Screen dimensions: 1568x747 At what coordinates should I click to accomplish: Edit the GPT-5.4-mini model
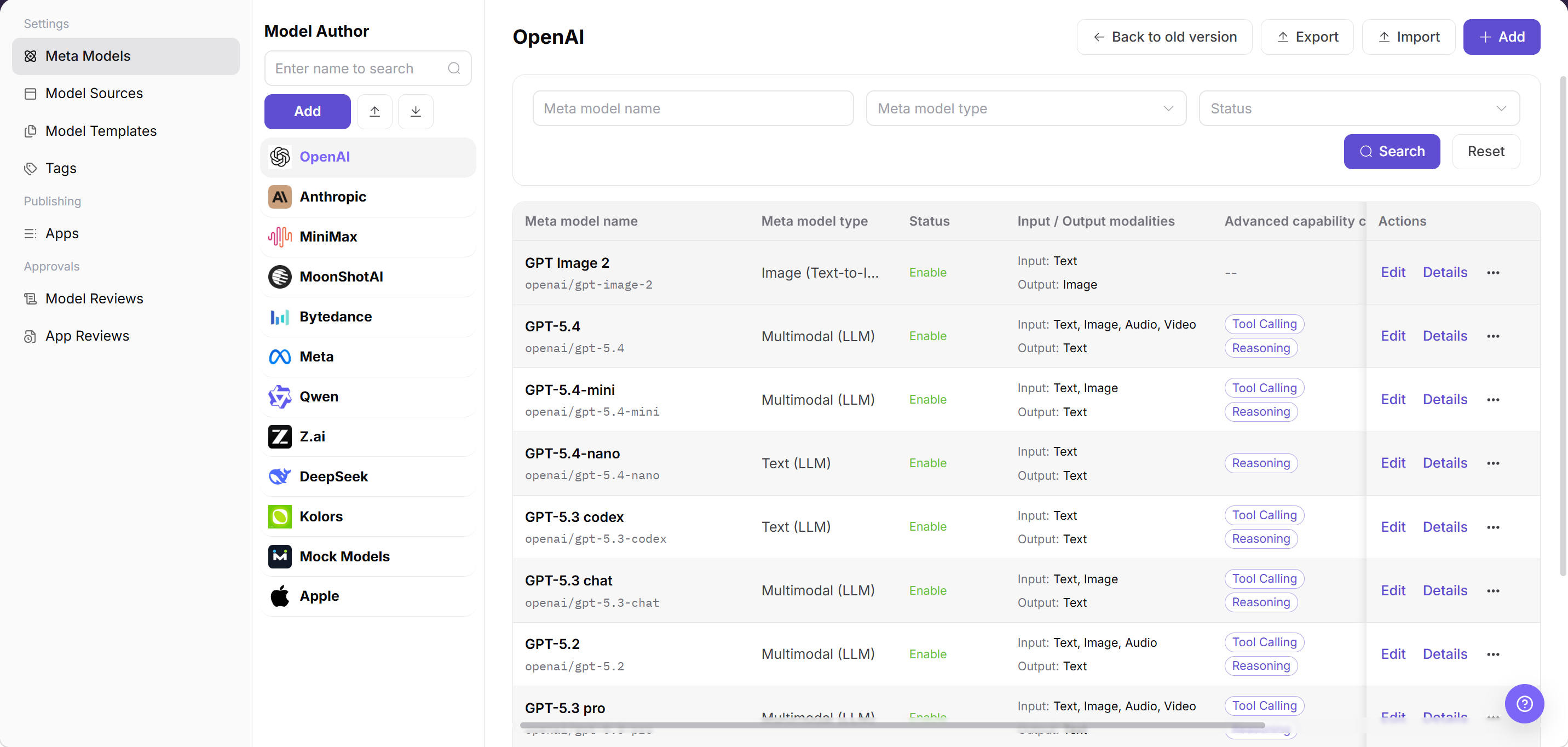(1393, 400)
